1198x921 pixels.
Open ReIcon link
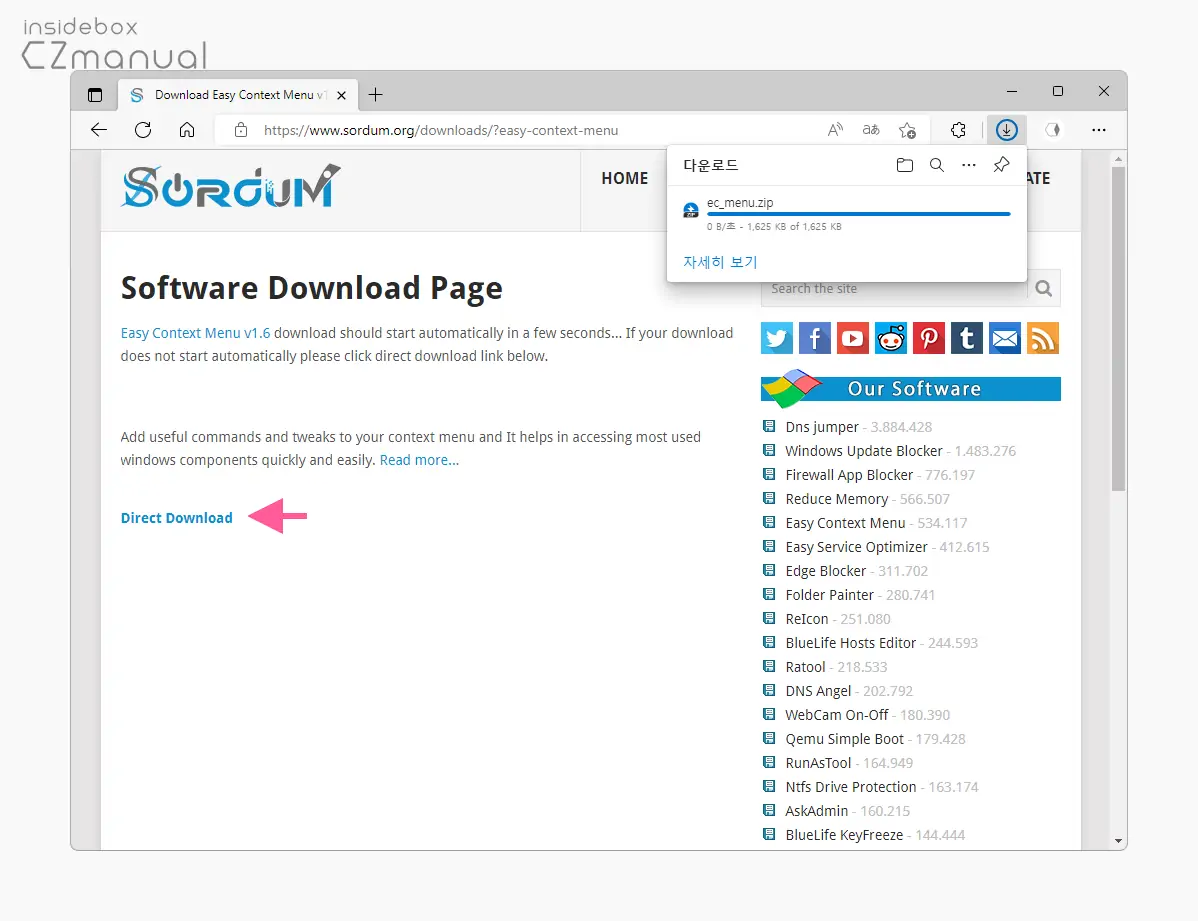tap(807, 619)
